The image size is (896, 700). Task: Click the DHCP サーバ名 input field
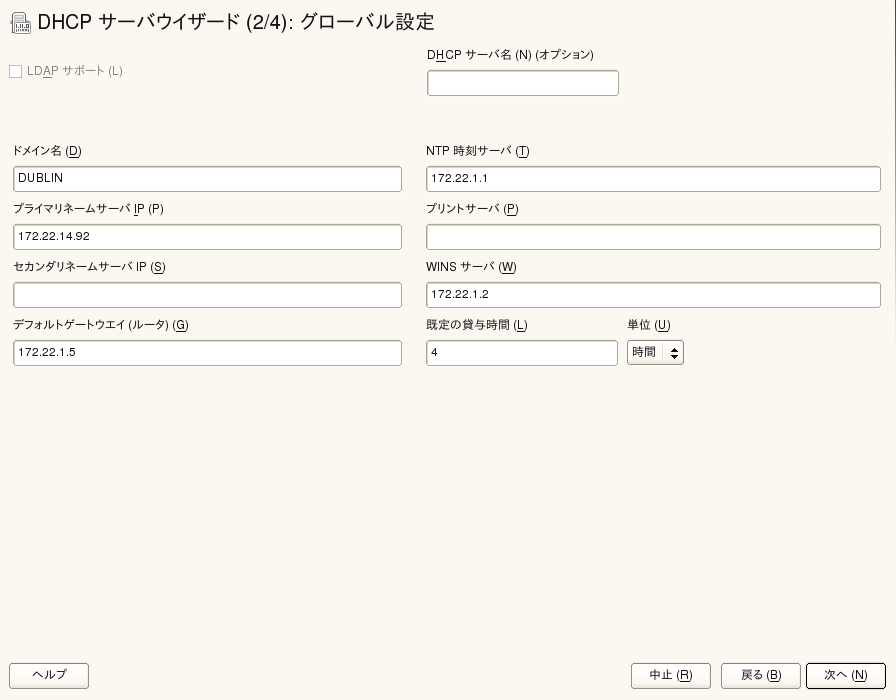[x=522, y=83]
